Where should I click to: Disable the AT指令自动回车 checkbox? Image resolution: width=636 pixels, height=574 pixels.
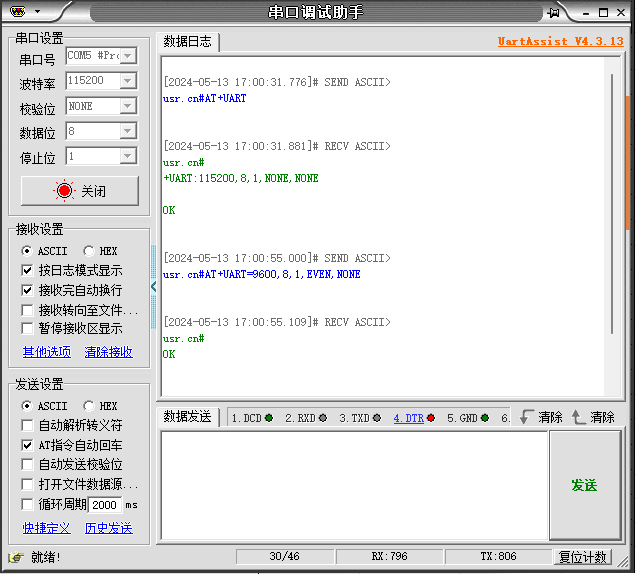coord(28,445)
